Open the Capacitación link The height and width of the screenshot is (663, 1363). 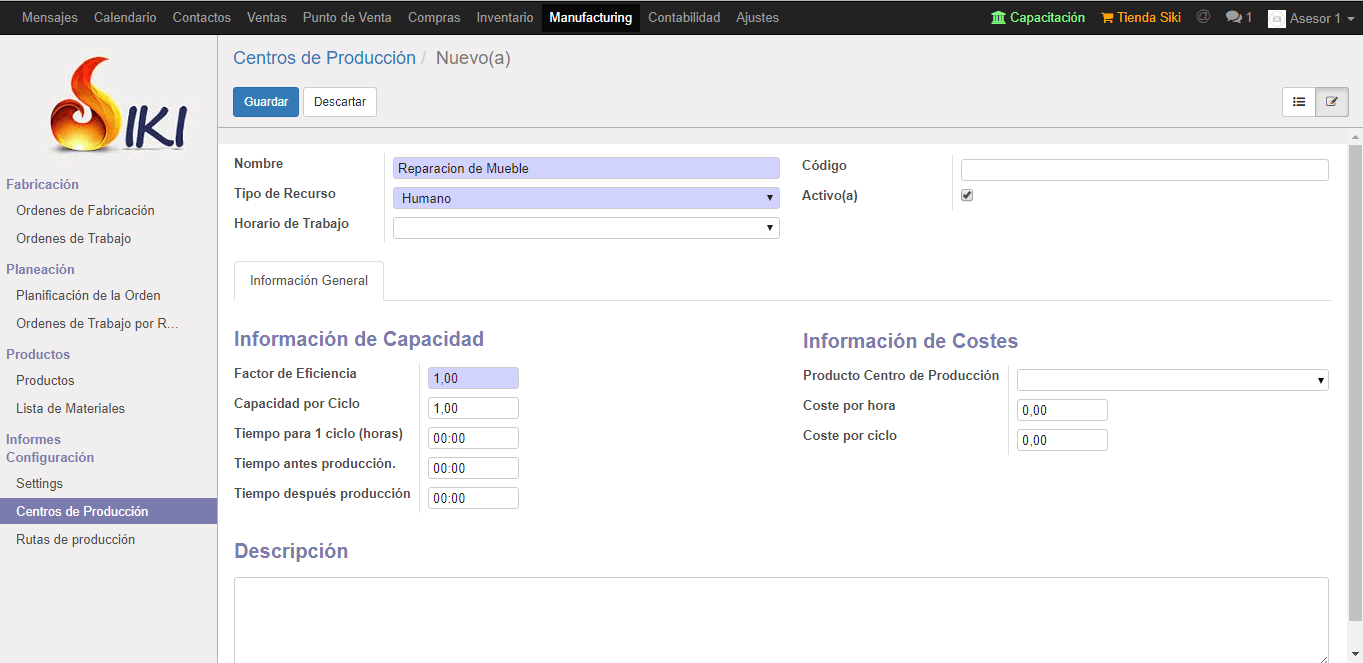1038,17
